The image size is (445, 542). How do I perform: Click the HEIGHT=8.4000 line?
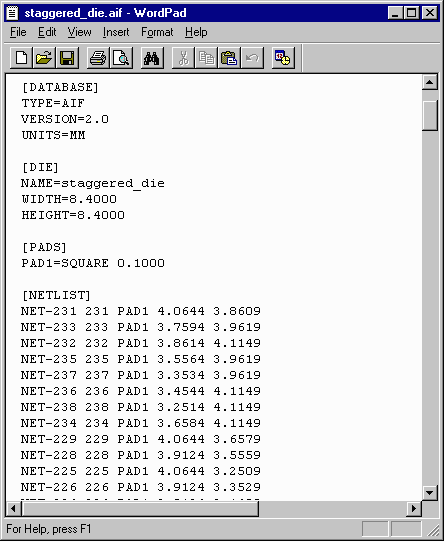click(73, 215)
